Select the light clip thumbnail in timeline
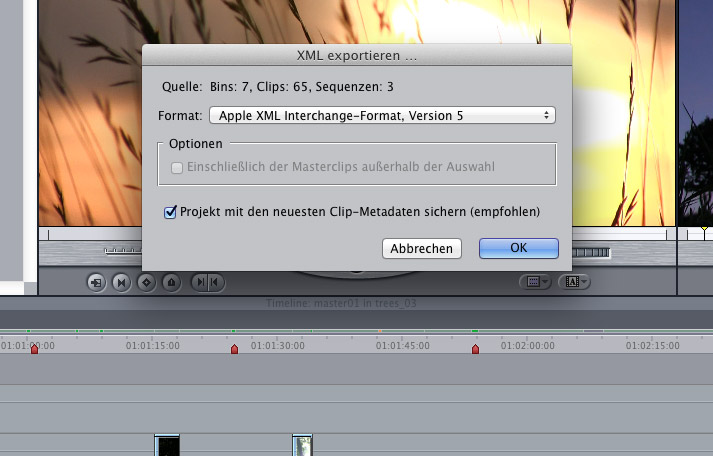Viewport: 713px width, 456px height. [x=303, y=445]
